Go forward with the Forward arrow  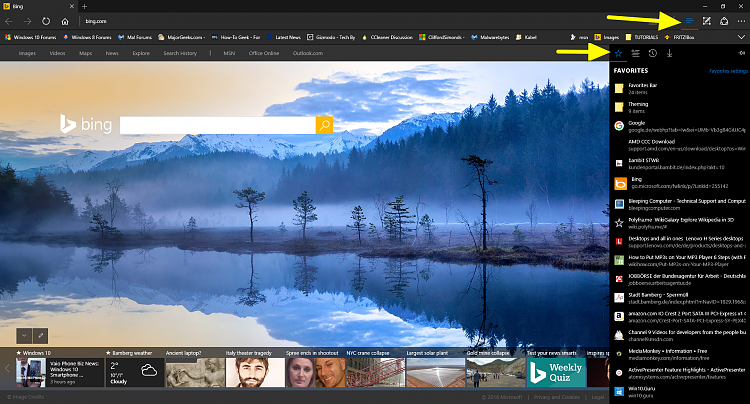click(x=27, y=21)
